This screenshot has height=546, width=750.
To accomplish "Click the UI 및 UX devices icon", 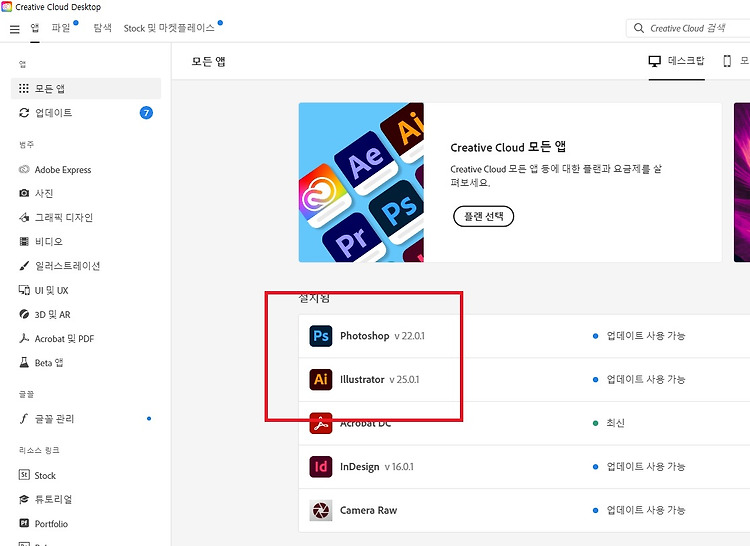I will click(x=24, y=290).
